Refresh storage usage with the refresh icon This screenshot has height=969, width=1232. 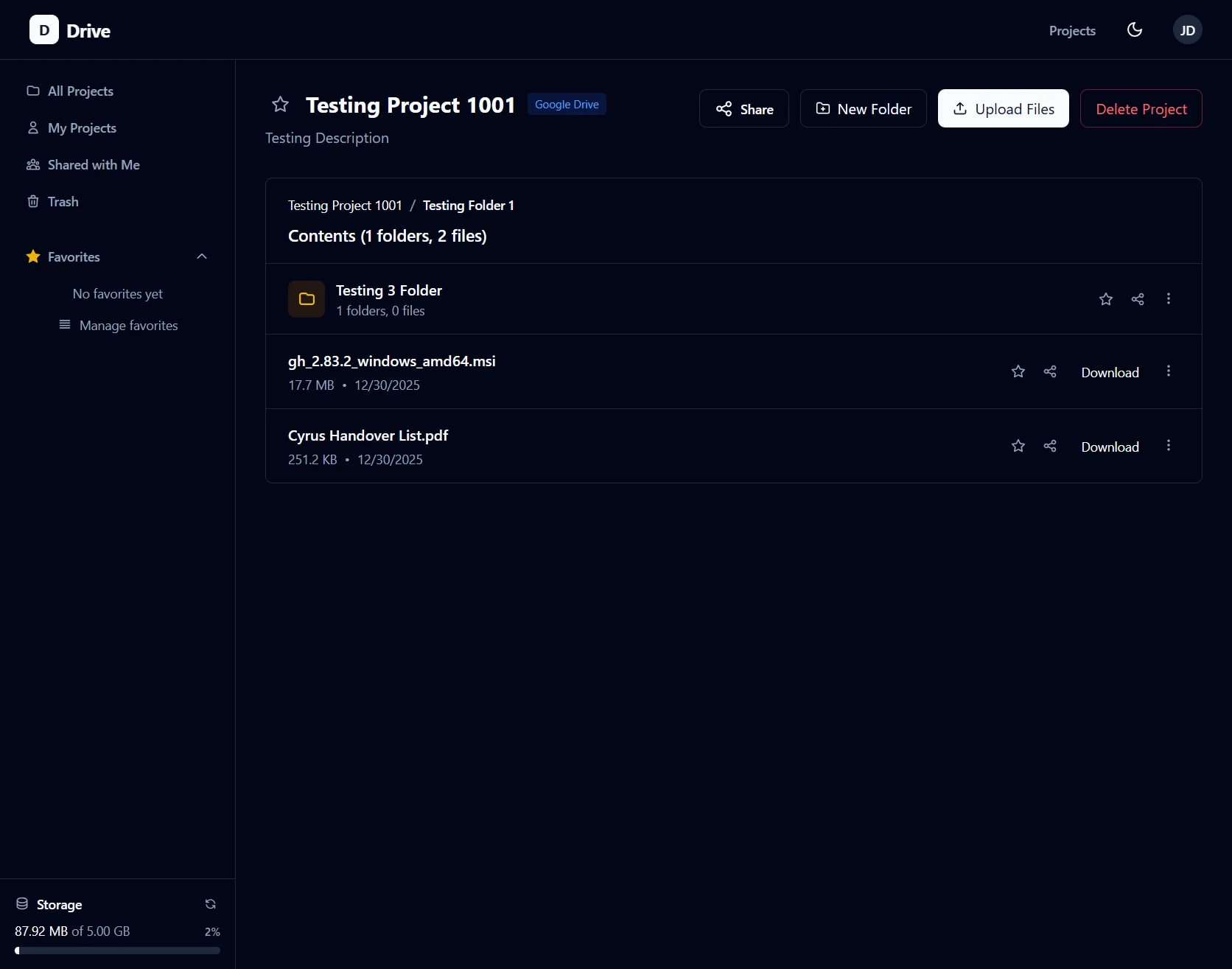[211, 904]
